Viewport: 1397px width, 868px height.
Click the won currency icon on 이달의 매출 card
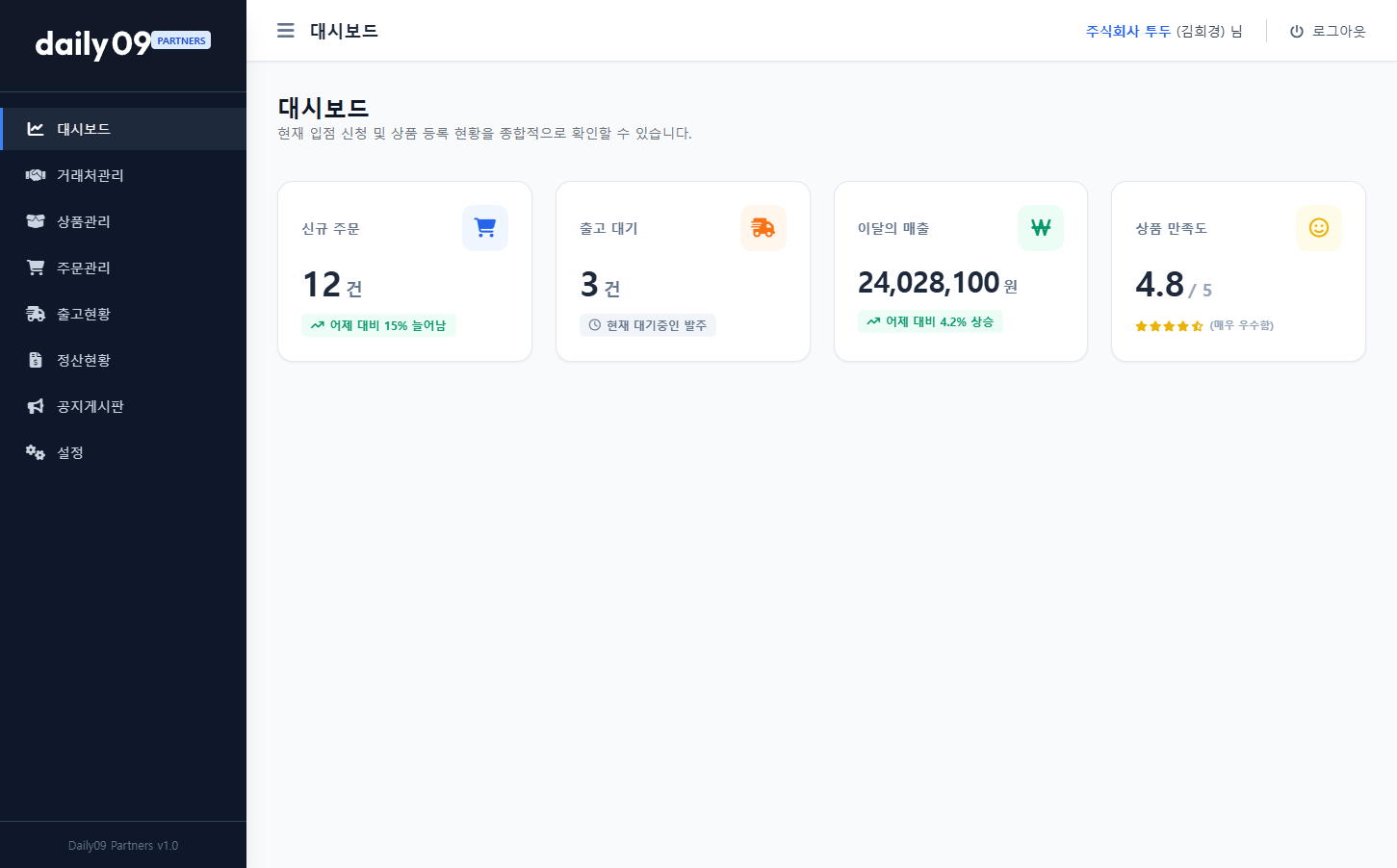(x=1040, y=227)
